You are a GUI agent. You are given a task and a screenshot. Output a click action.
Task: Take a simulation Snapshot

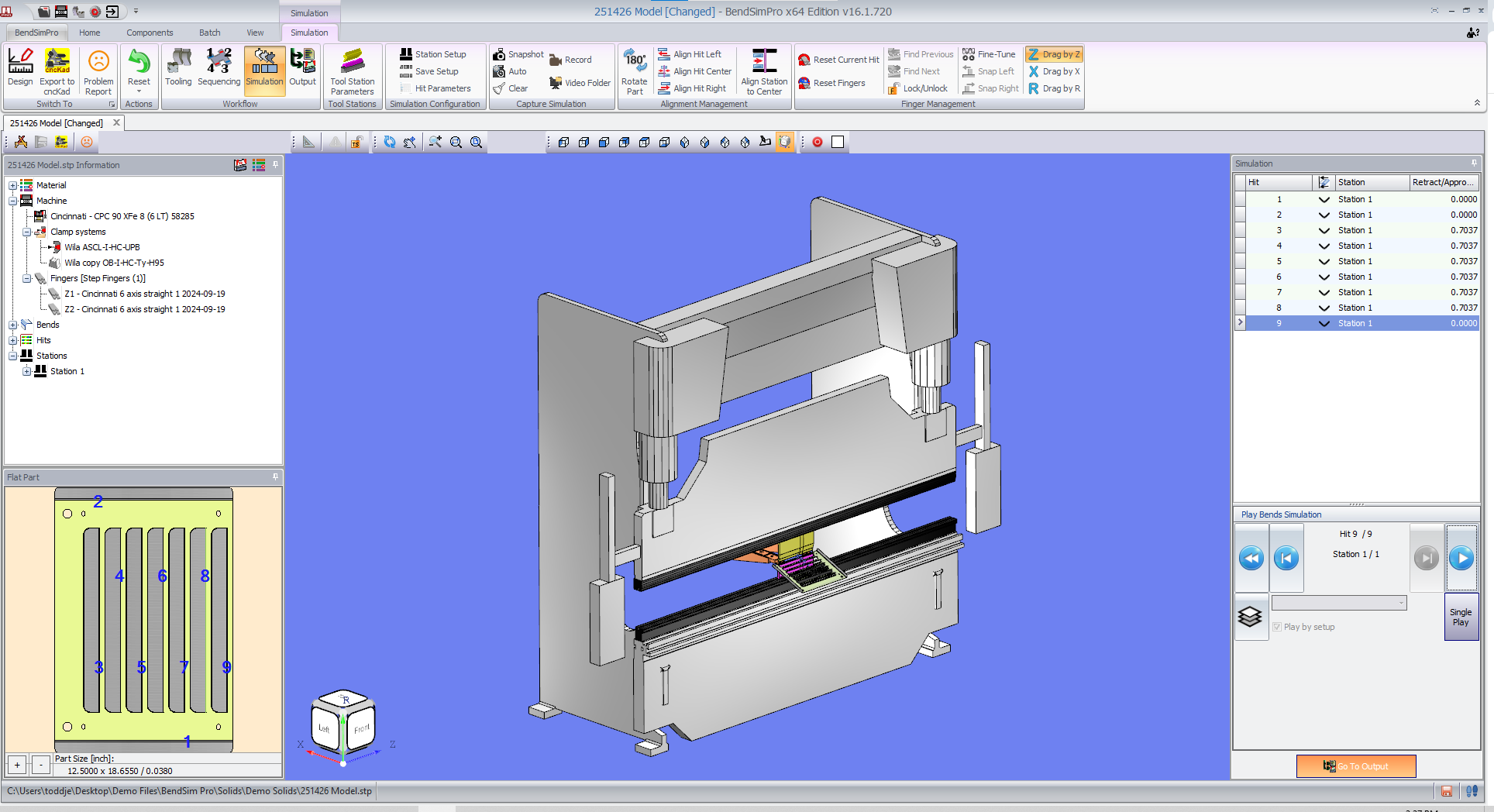coord(518,54)
